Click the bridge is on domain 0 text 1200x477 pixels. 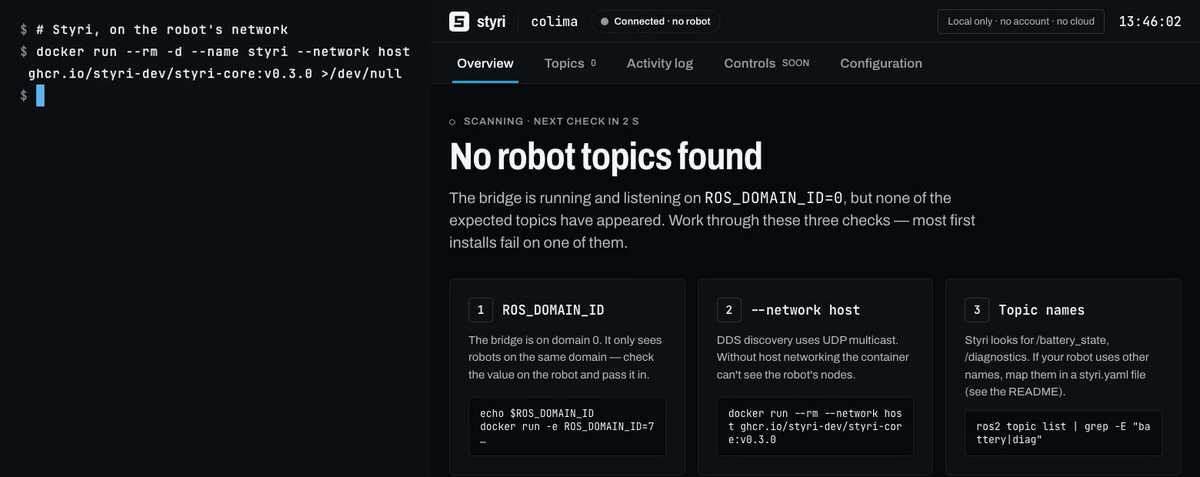point(565,357)
